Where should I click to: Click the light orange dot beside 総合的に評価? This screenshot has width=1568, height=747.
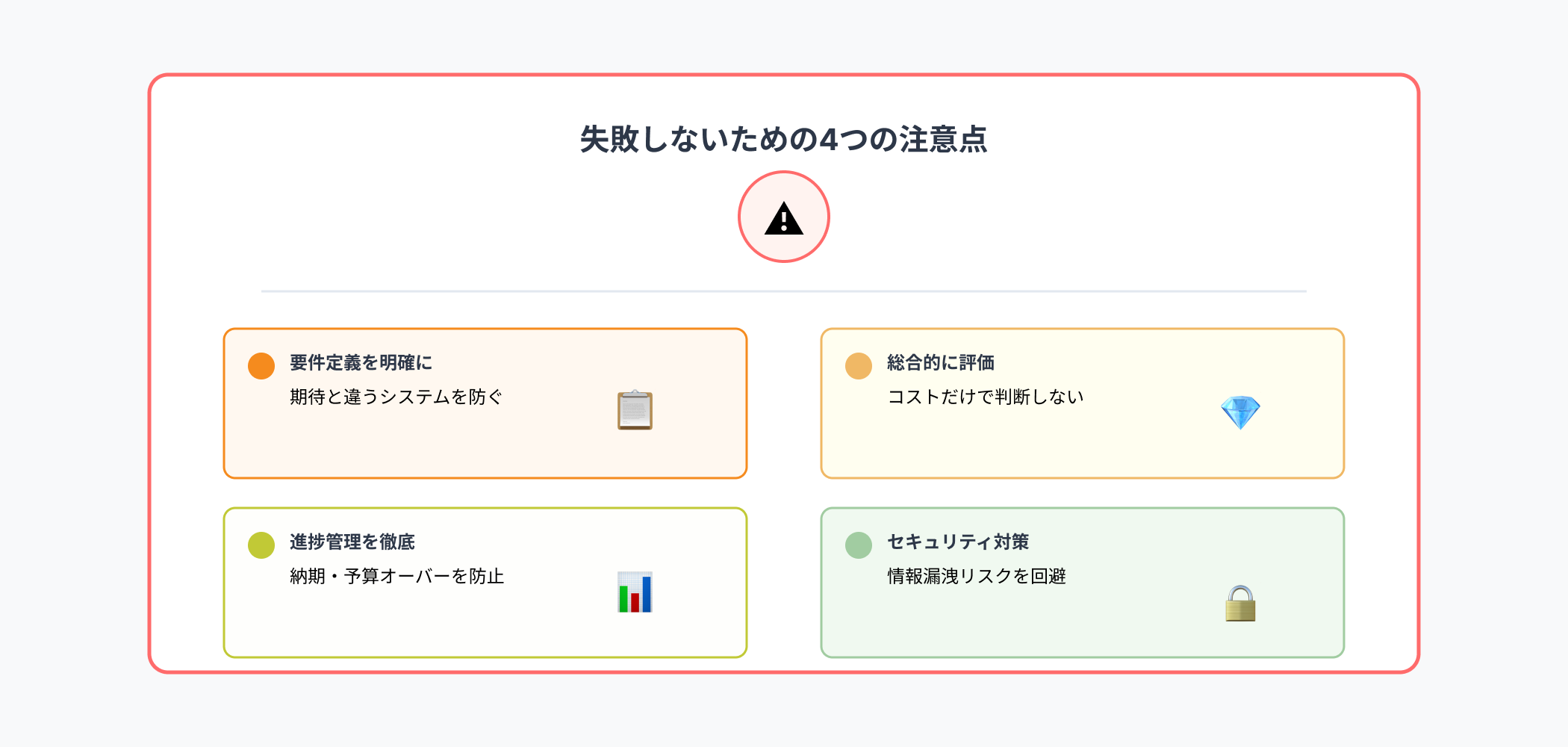point(859,366)
